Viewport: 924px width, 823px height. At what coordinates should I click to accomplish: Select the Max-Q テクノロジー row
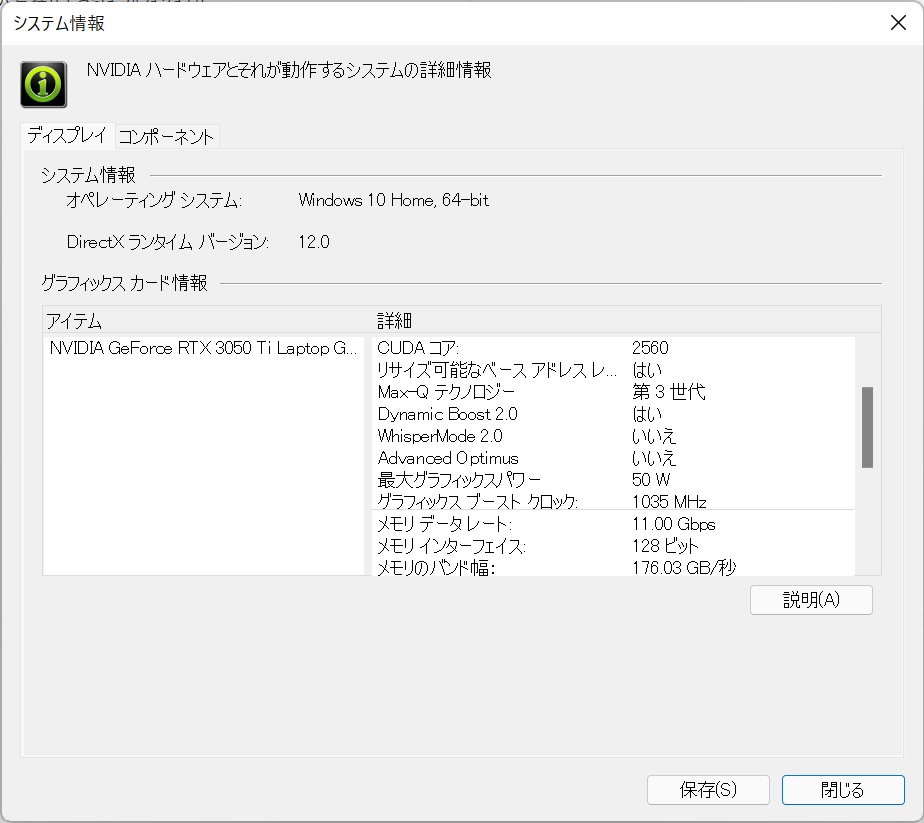(613, 392)
